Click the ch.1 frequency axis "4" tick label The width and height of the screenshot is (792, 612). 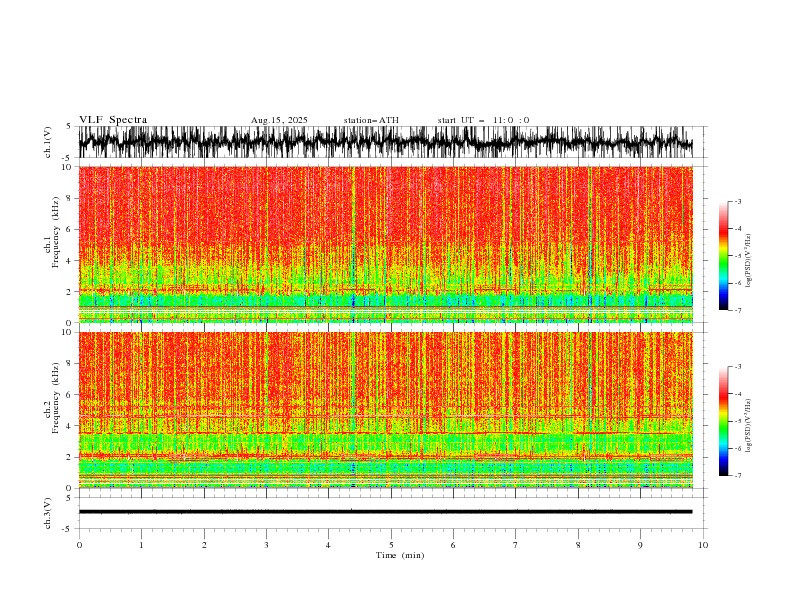tap(69, 261)
